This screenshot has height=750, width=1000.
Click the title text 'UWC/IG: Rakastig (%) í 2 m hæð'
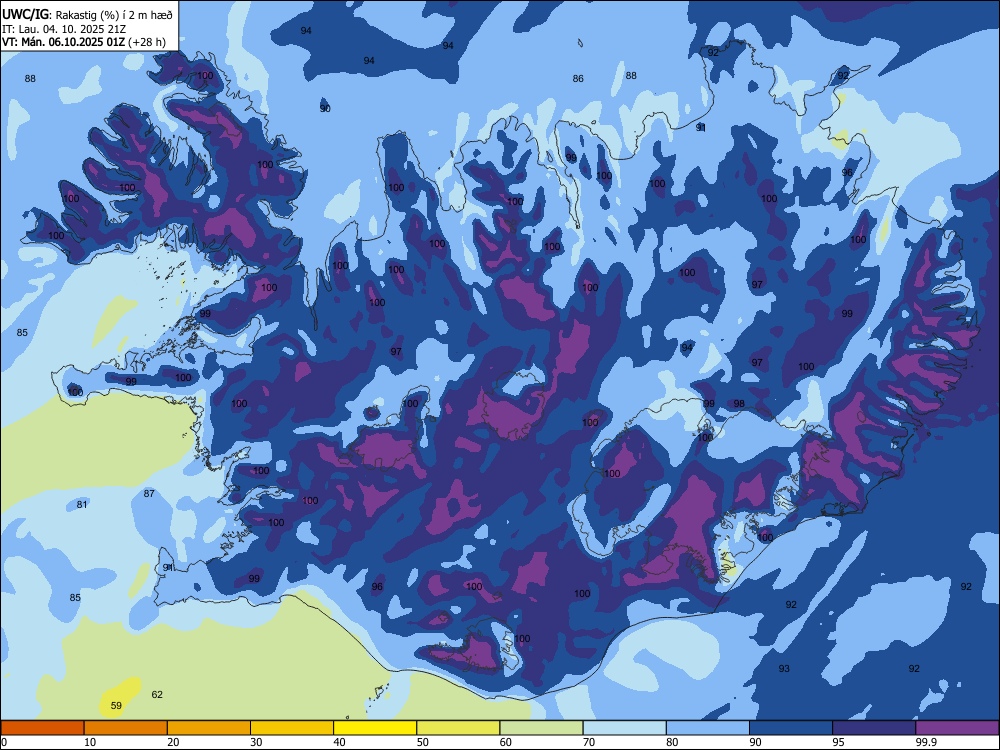pos(87,14)
